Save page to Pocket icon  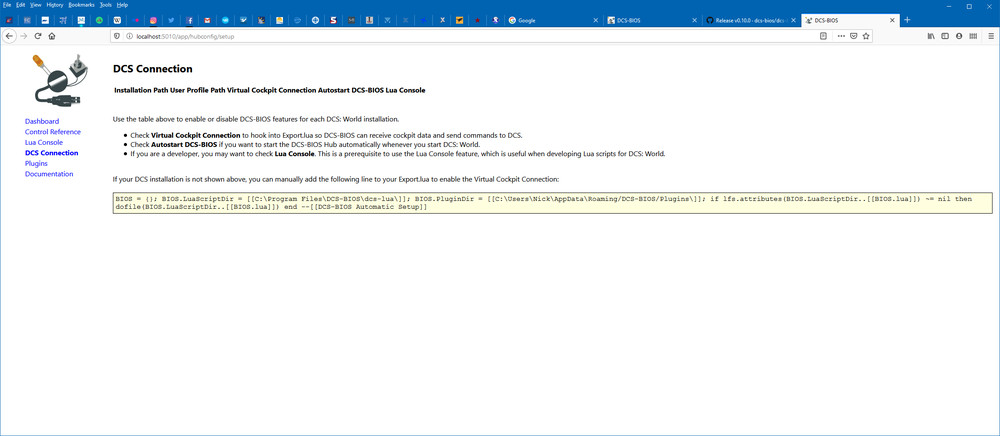click(853, 36)
